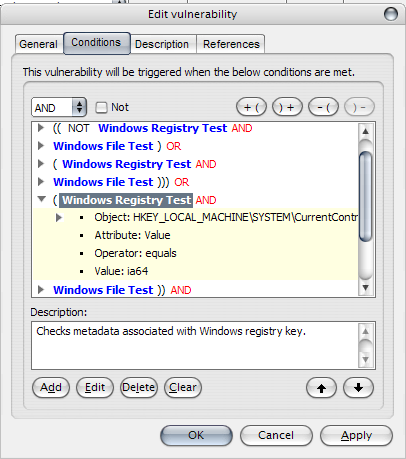The width and height of the screenshot is (406, 459).
Task: Click the Apply button
Action: tap(356, 435)
